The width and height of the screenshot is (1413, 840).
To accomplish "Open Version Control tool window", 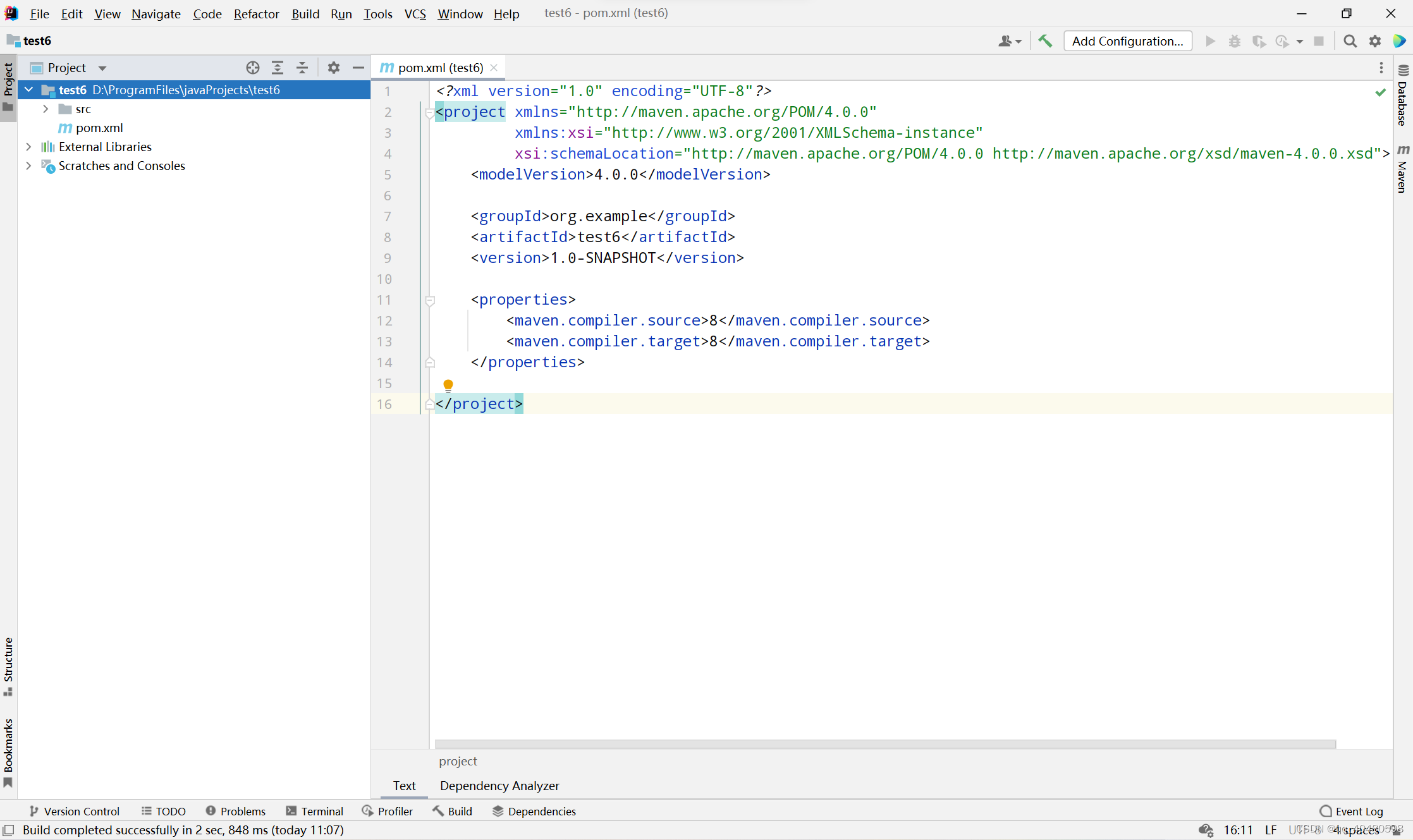I will pyautogui.click(x=74, y=811).
